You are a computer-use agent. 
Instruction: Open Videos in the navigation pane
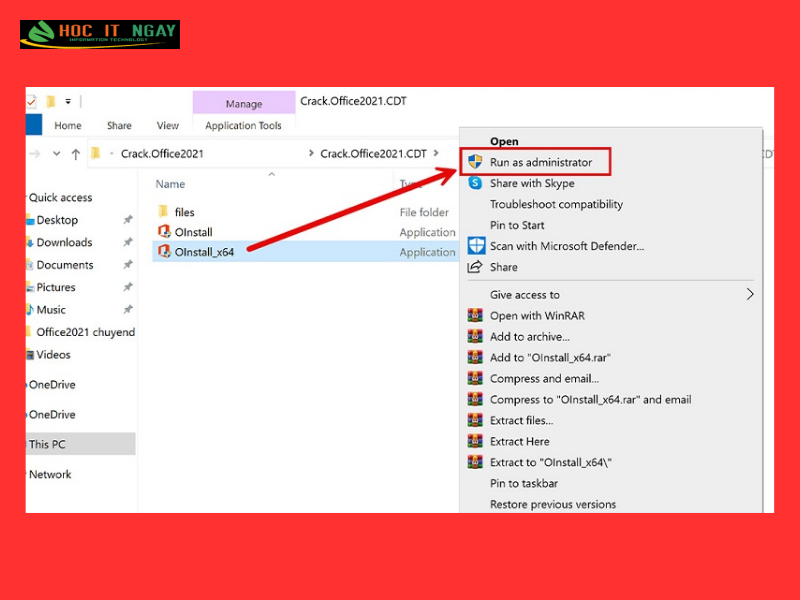pos(54,355)
